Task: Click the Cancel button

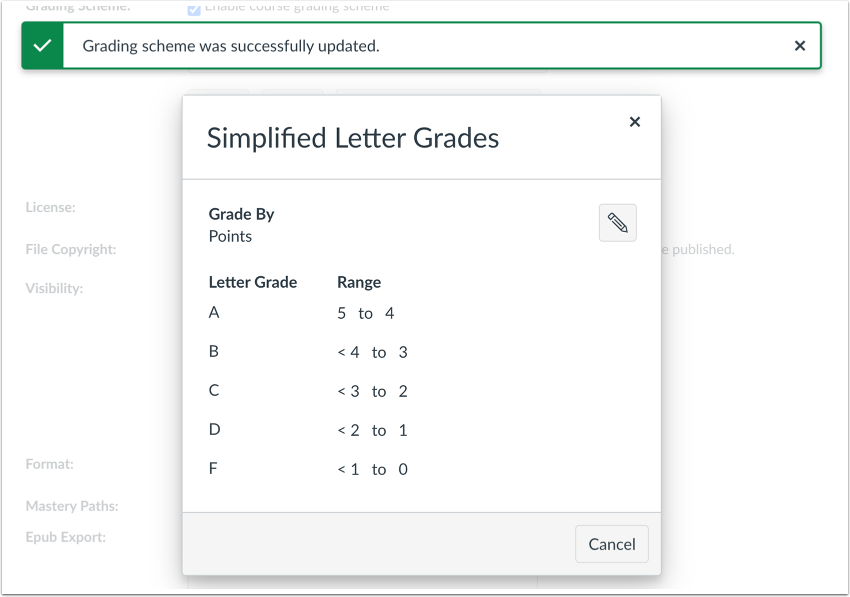Action: (611, 544)
